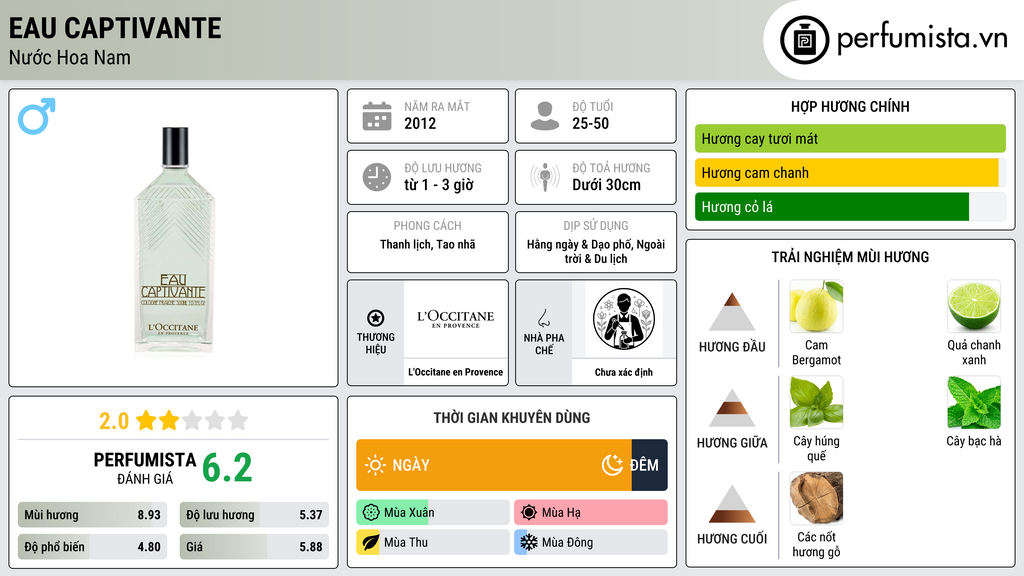Click the dark Đêm time segment
The width and height of the screenshot is (1024, 576).
649,465
